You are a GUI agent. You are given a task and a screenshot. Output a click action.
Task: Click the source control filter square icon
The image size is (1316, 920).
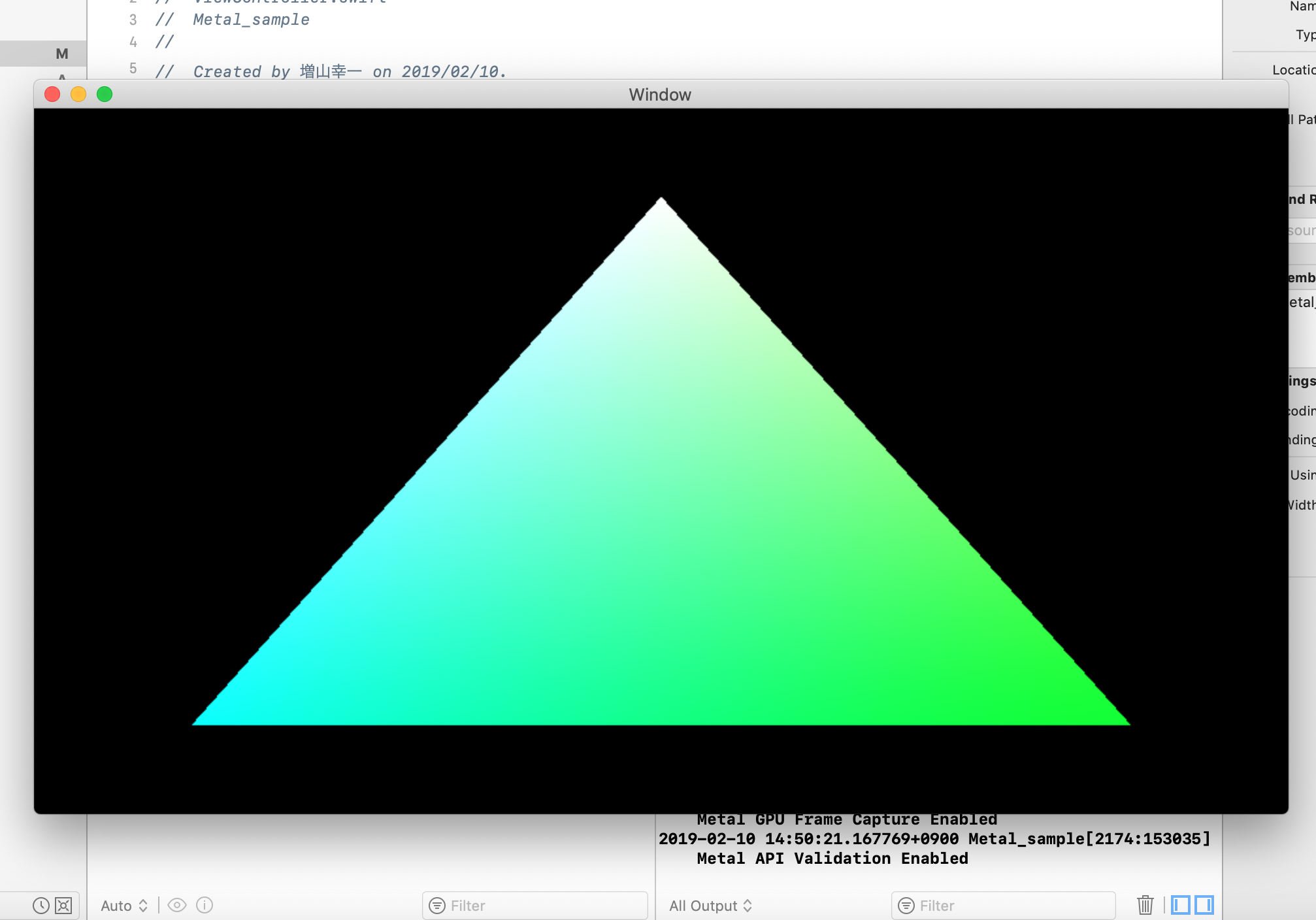click(x=63, y=906)
